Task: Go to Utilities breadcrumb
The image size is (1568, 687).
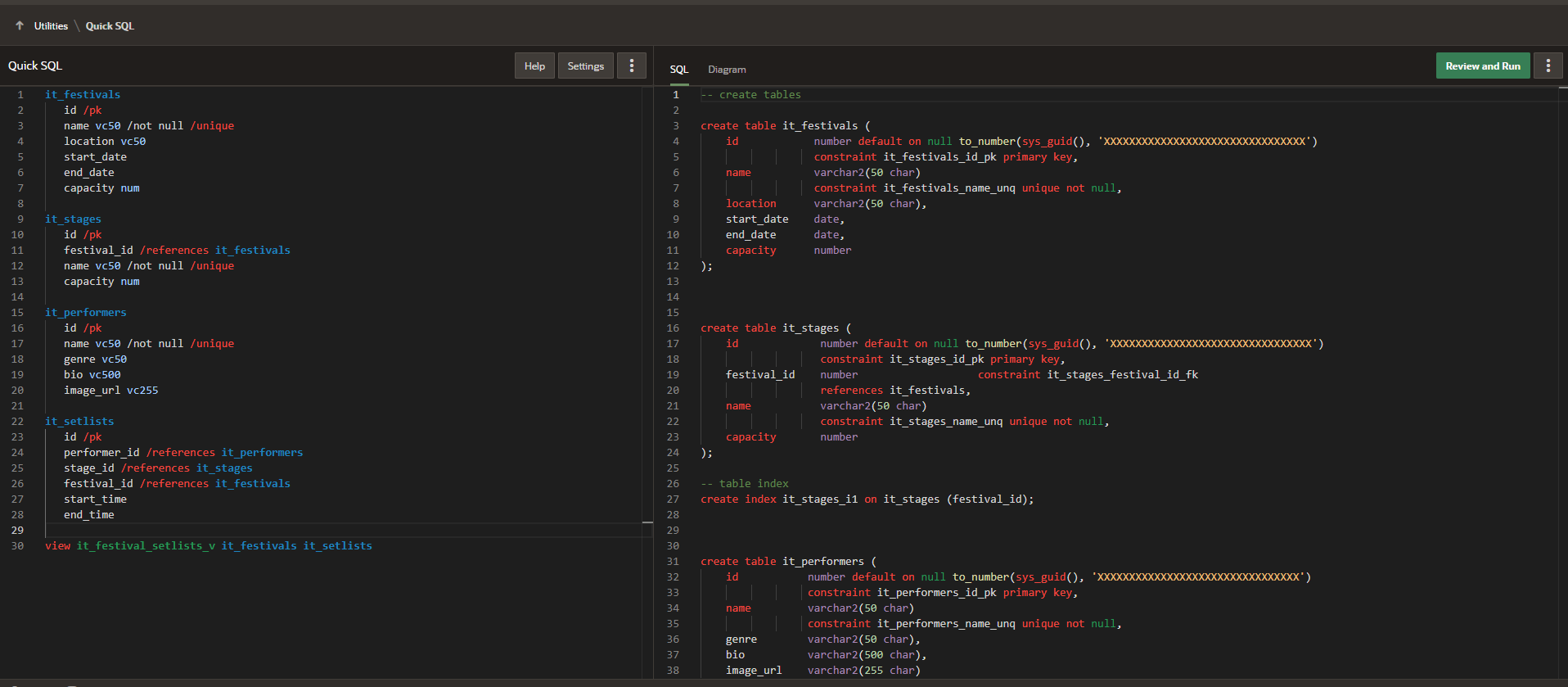Action: [x=51, y=26]
